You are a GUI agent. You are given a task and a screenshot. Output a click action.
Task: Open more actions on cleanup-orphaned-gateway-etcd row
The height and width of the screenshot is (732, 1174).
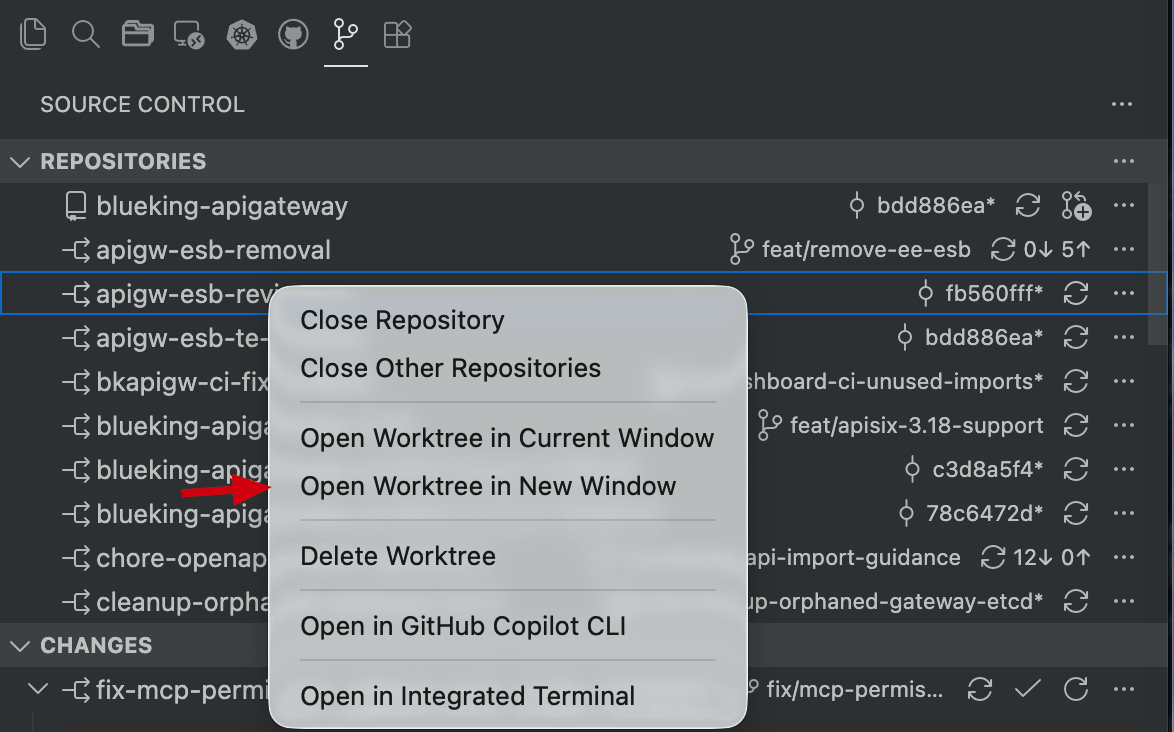pyautogui.click(x=1124, y=601)
